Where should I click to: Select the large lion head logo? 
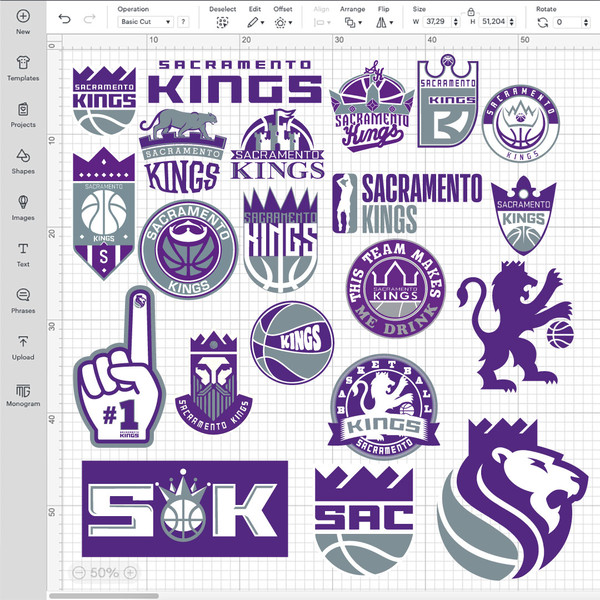coord(513,497)
